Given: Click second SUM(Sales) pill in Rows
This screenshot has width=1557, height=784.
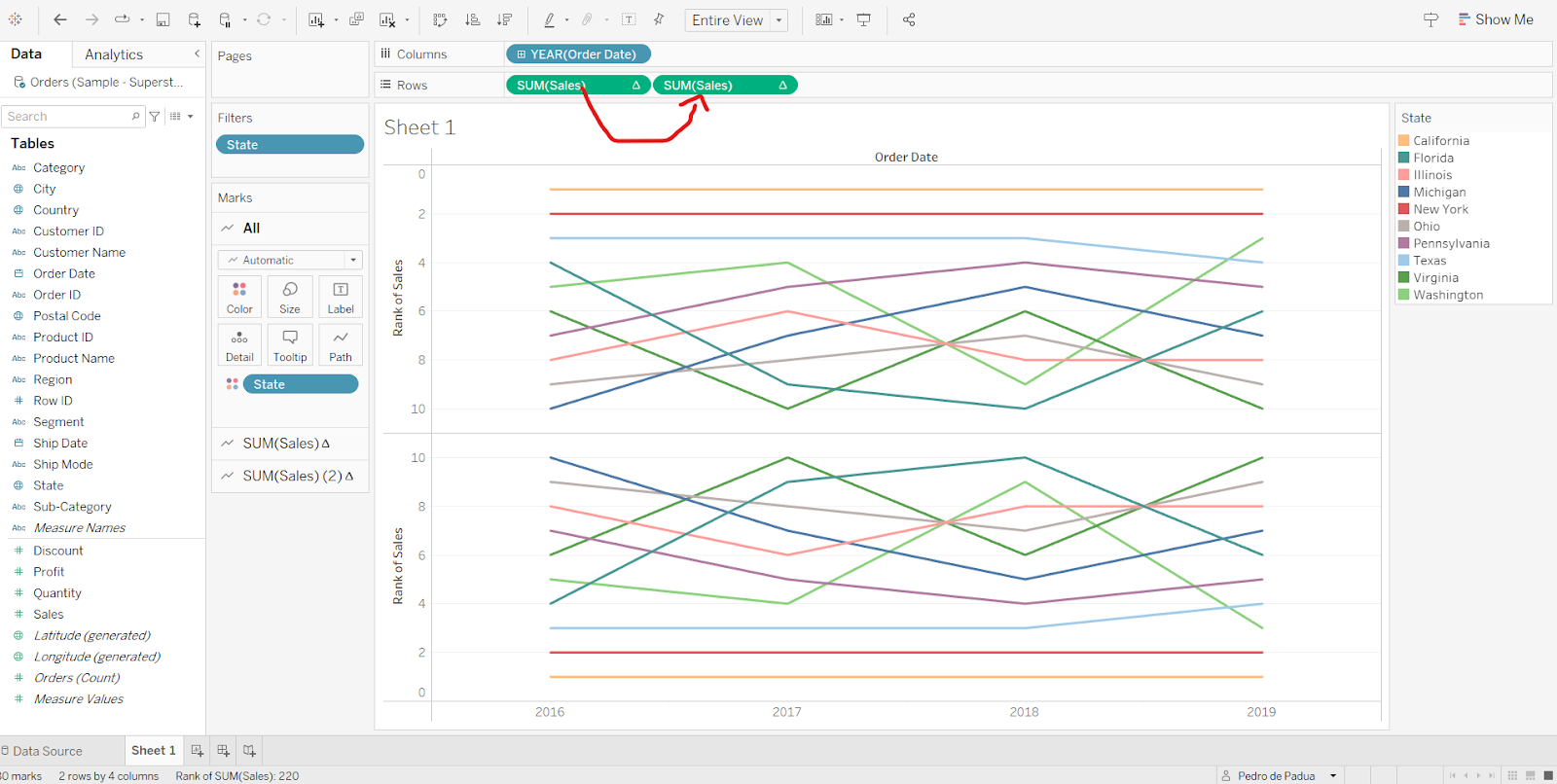Looking at the screenshot, I should [725, 86].
